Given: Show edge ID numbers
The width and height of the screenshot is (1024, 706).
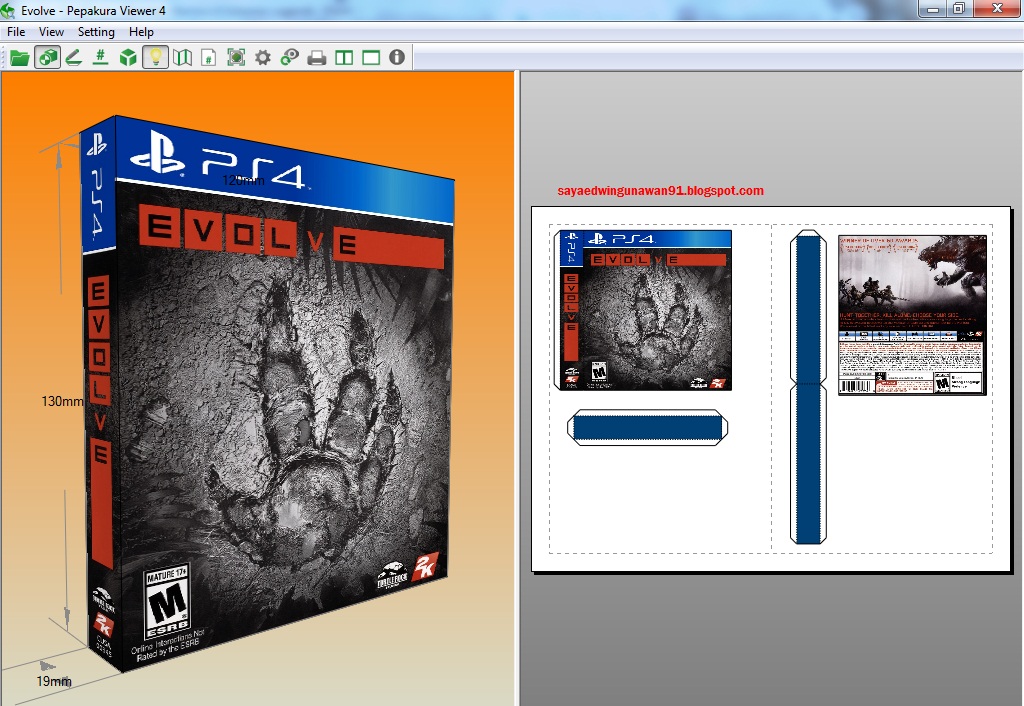Looking at the screenshot, I should pos(99,57).
